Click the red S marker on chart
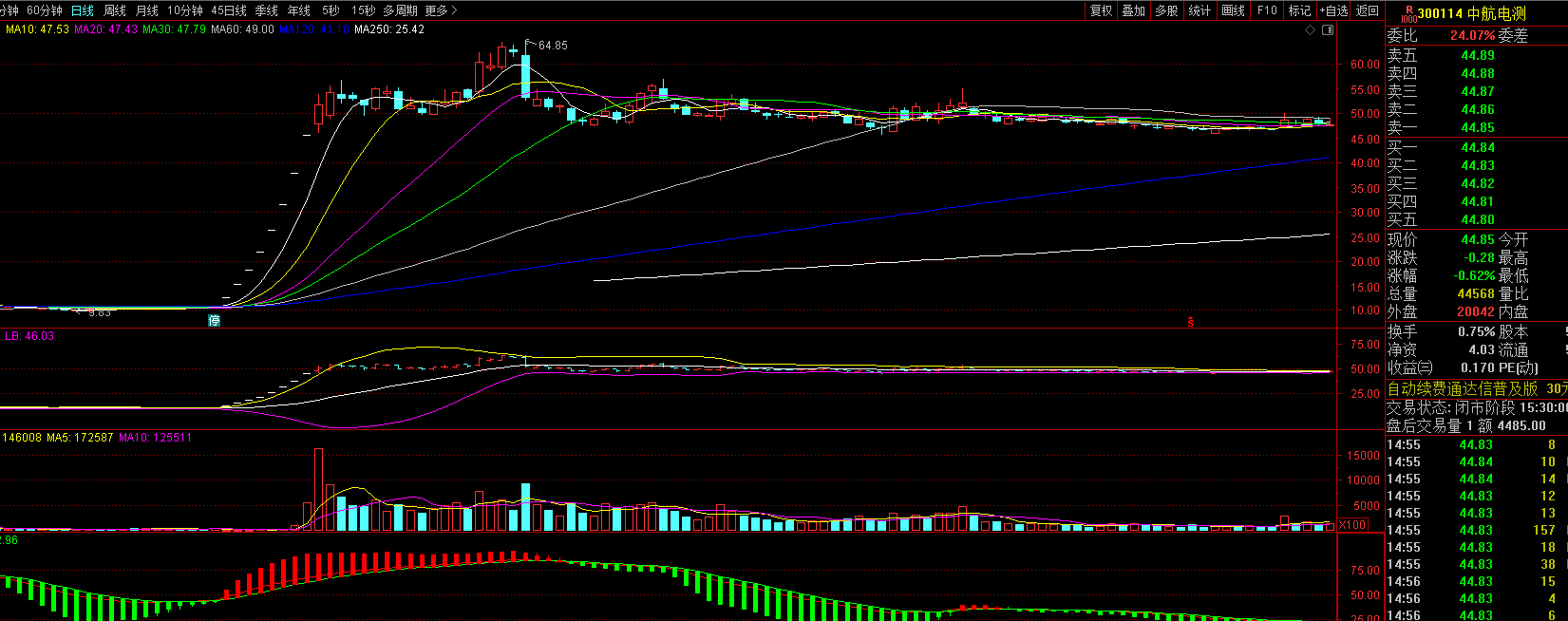 tap(1190, 322)
